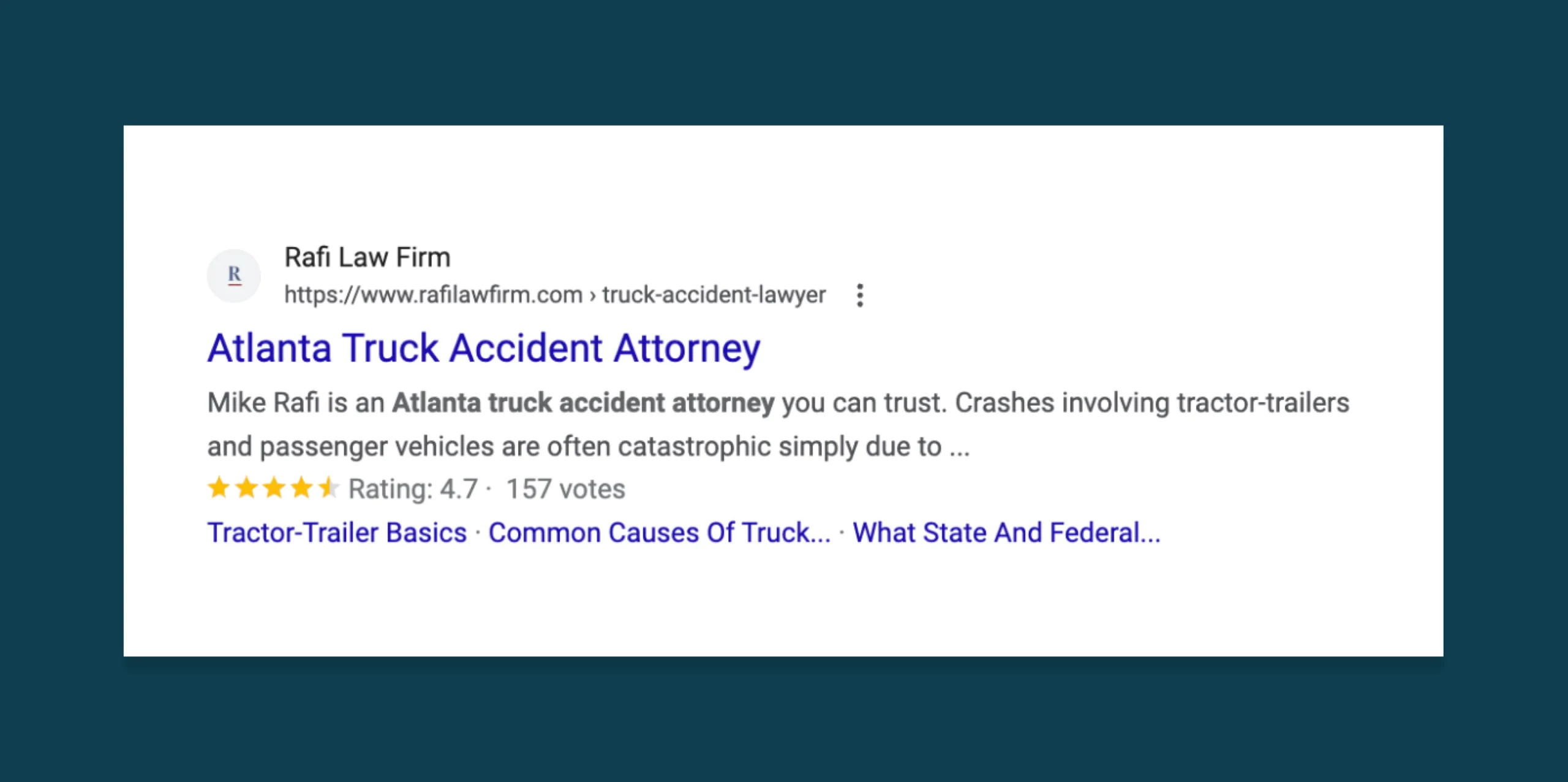The image size is (1568, 782).
Task: Click snippet line "and passenger vehicles are often"
Action: (x=409, y=447)
